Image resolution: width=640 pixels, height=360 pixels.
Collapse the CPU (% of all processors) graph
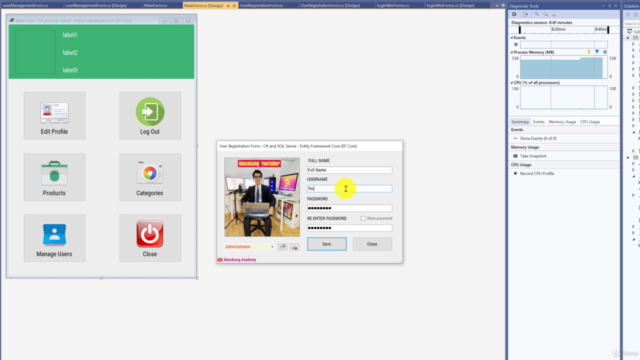pos(511,82)
